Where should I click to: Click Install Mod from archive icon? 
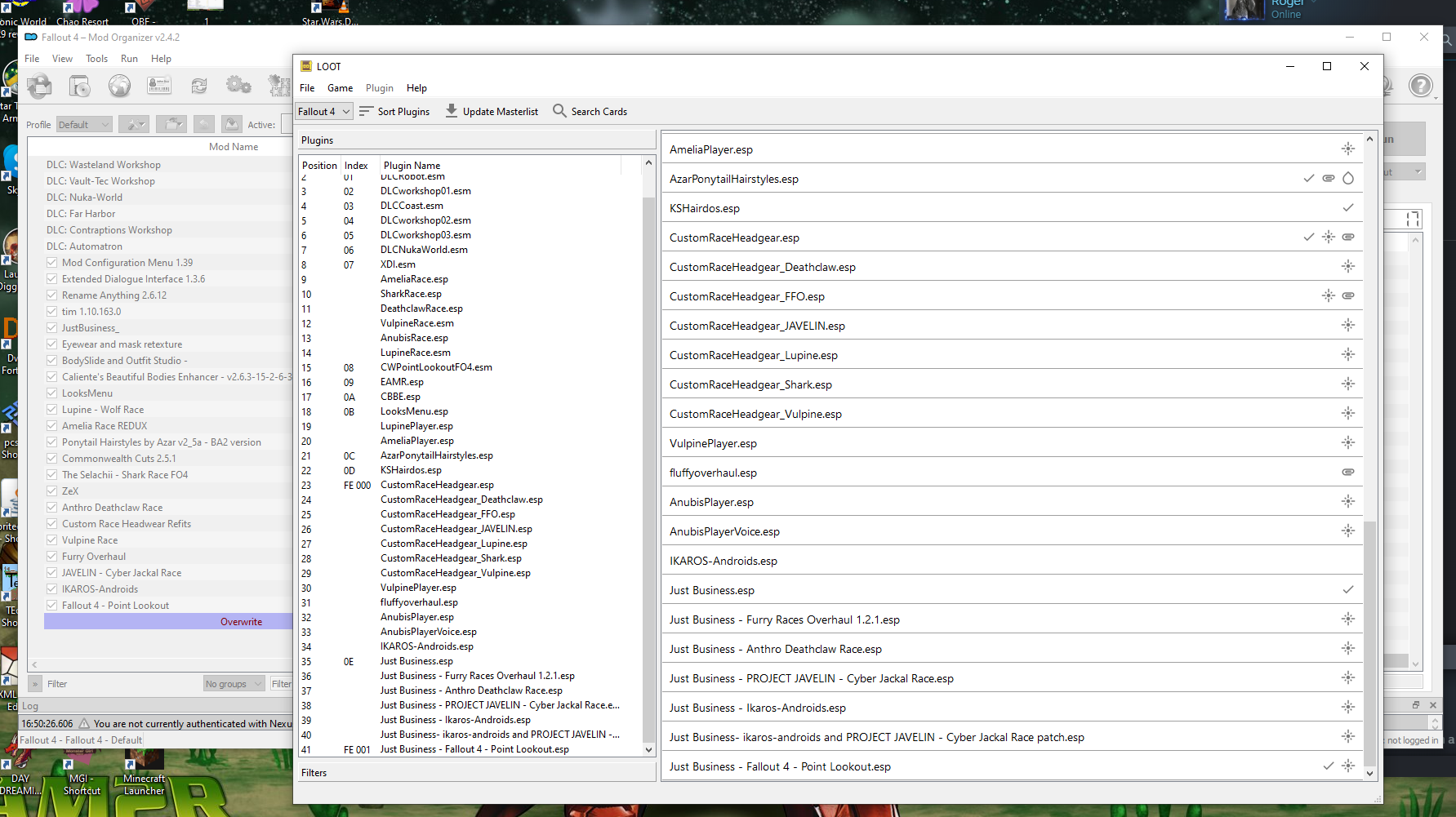79,86
